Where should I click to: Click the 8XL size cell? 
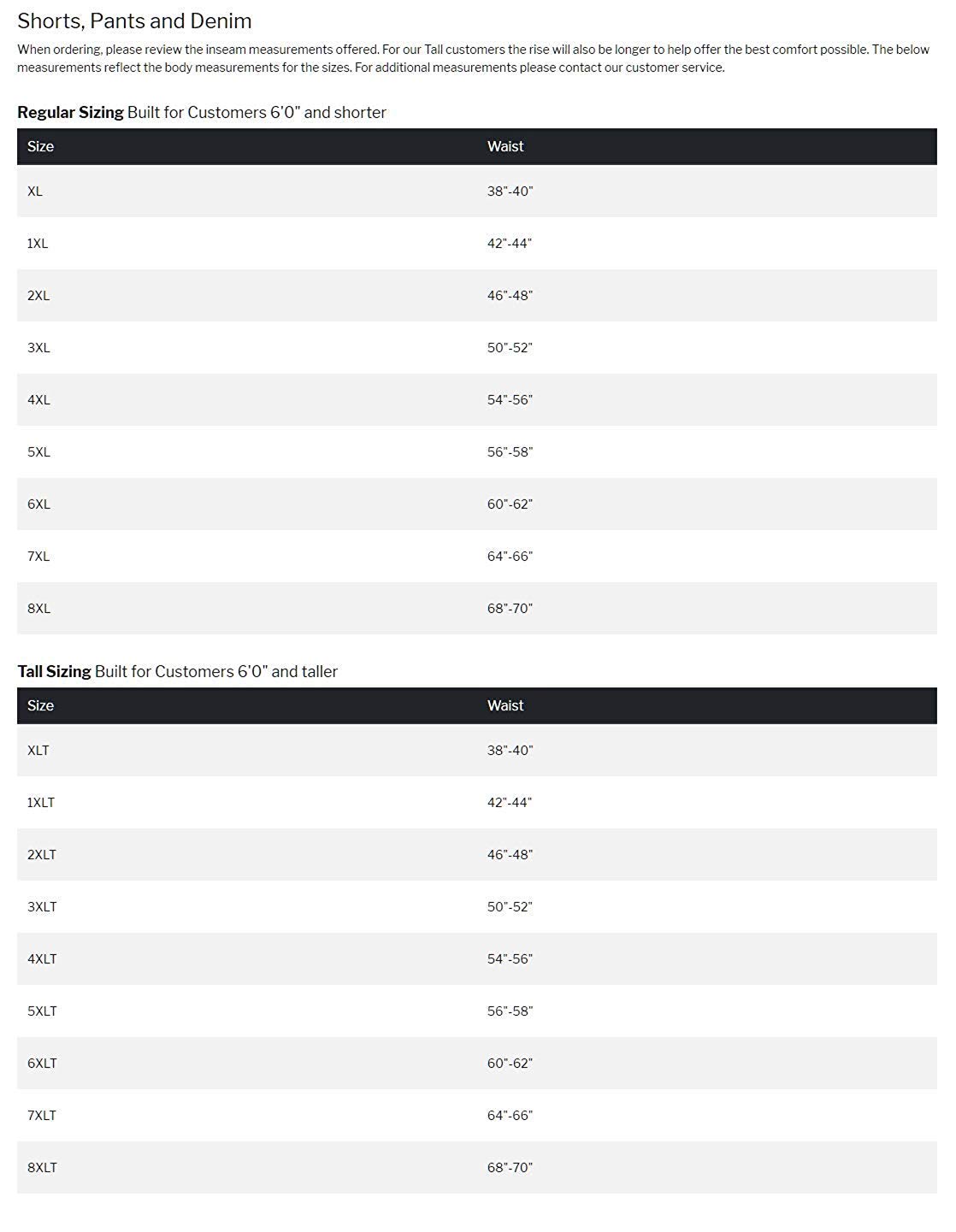(38, 609)
